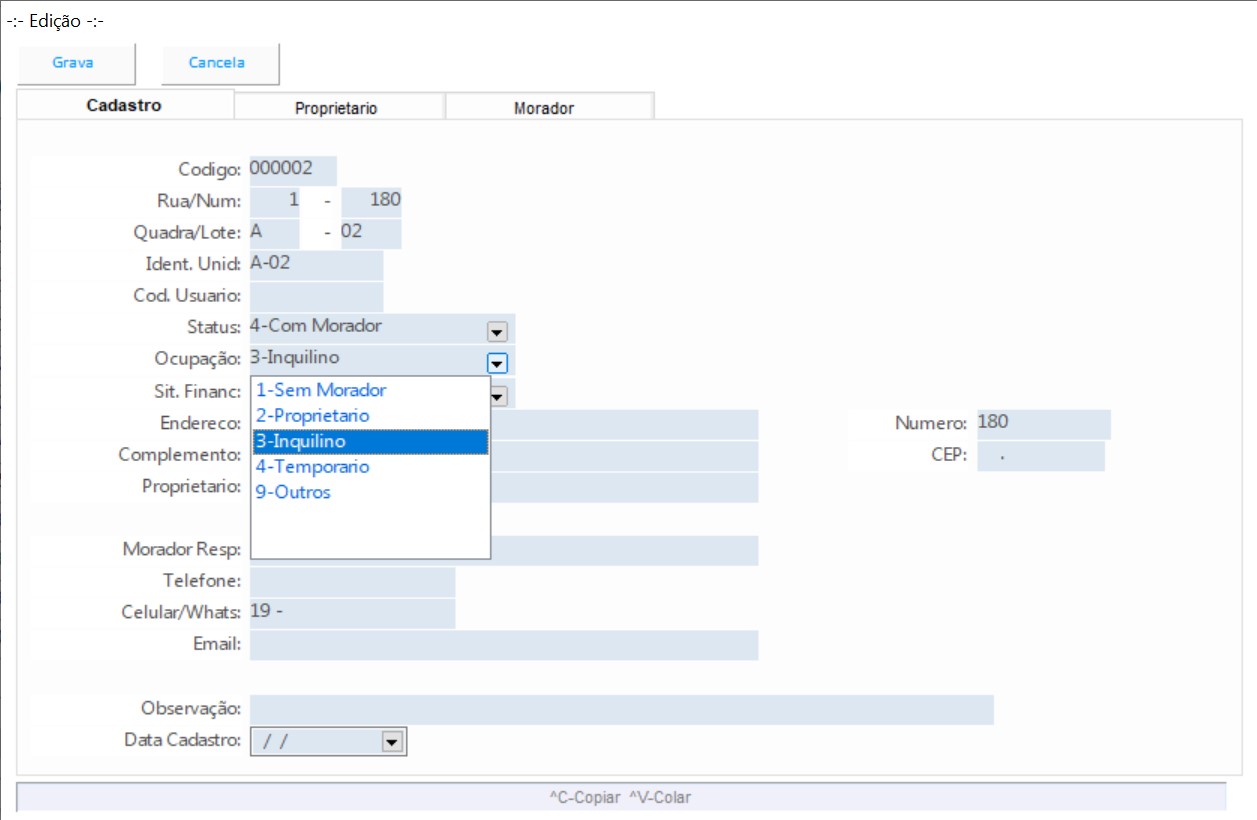1257x820 pixels.
Task: Focus the Email input field
Action: 503,645
